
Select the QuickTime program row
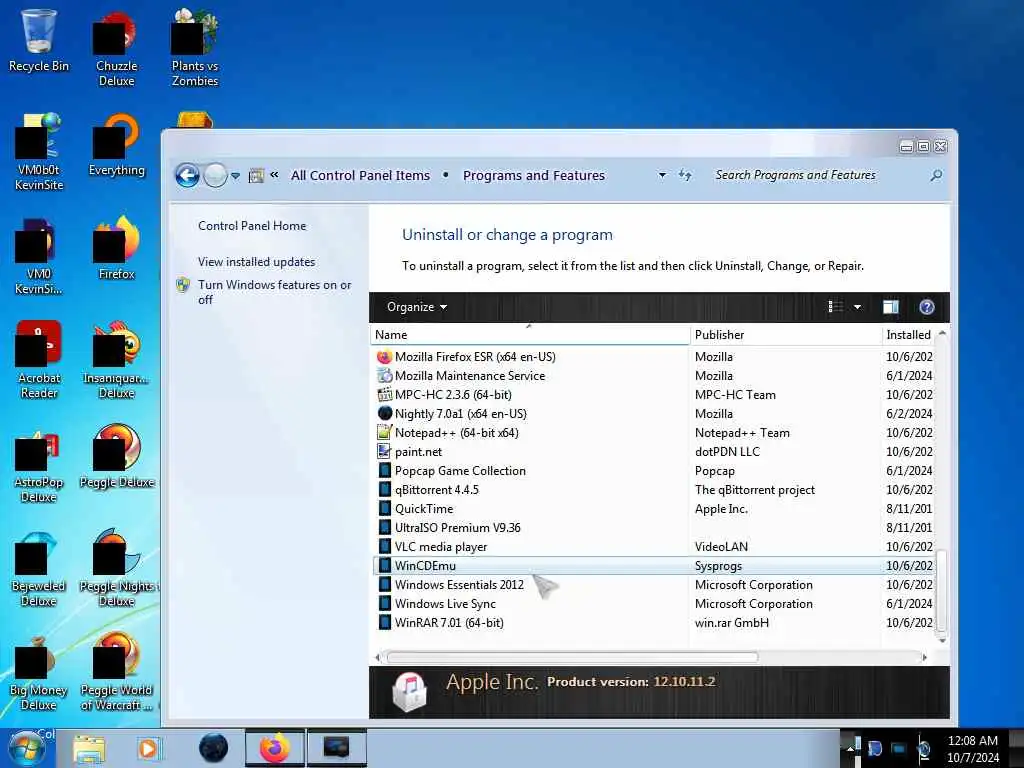(653, 509)
